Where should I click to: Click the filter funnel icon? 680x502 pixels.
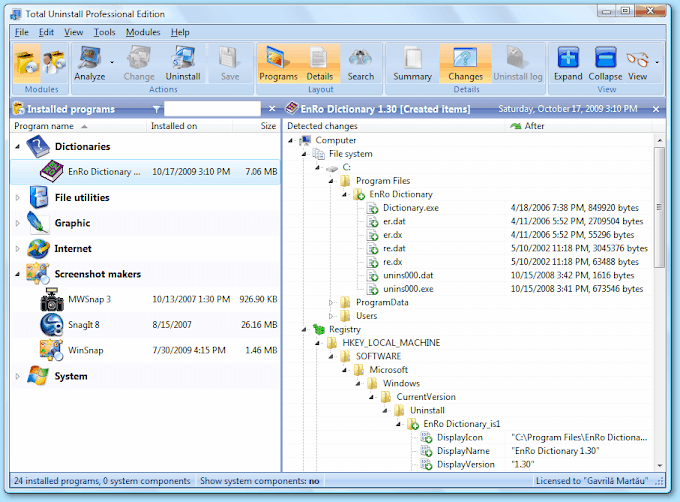[157, 109]
